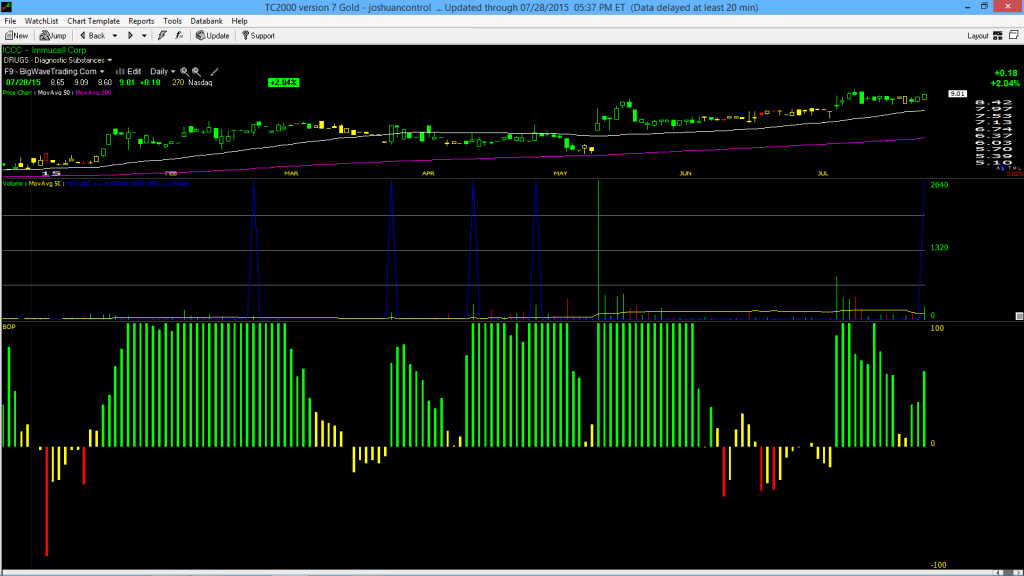1024x576 pixels.
Task: Select the line drawing tool icon
Action: point(214,72)
